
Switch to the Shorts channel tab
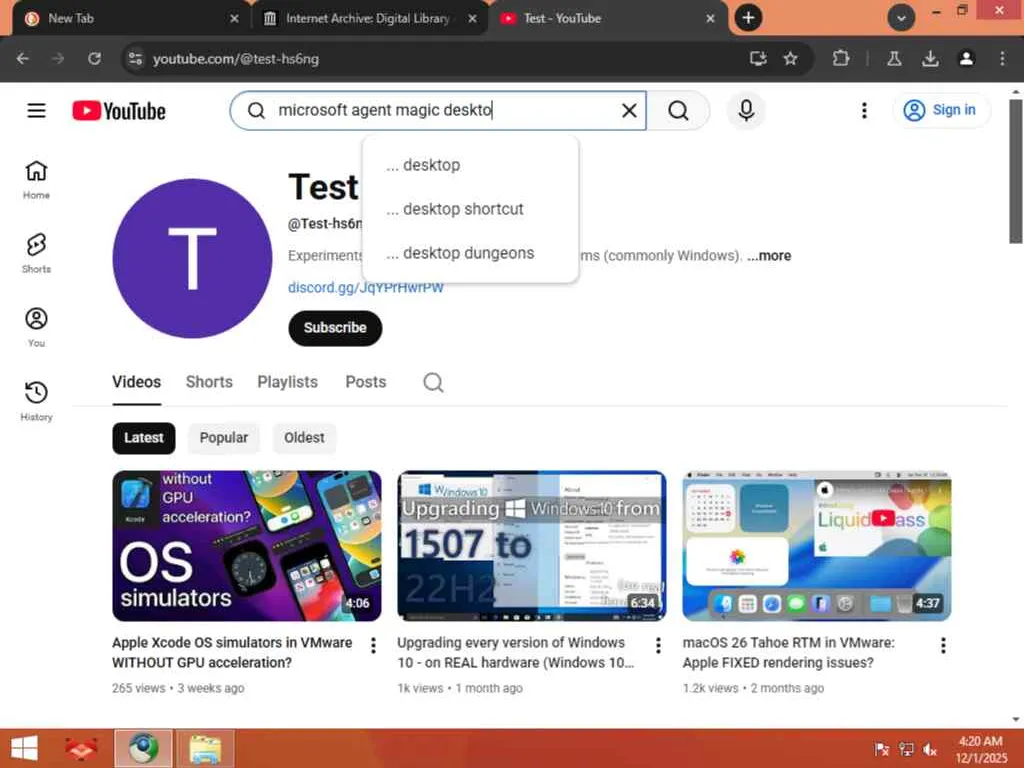tap(209, 382)
